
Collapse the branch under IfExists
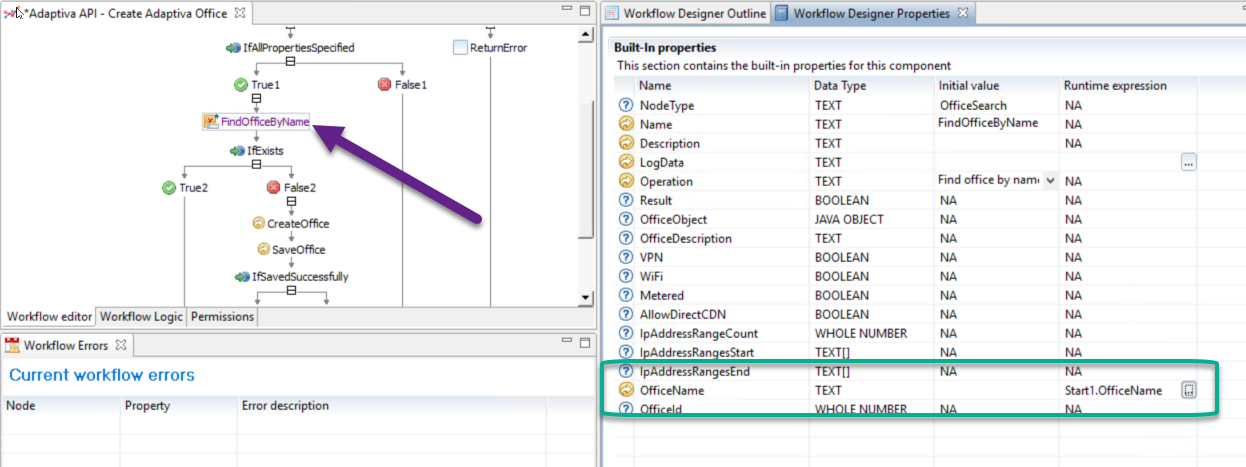pos(256,165)
